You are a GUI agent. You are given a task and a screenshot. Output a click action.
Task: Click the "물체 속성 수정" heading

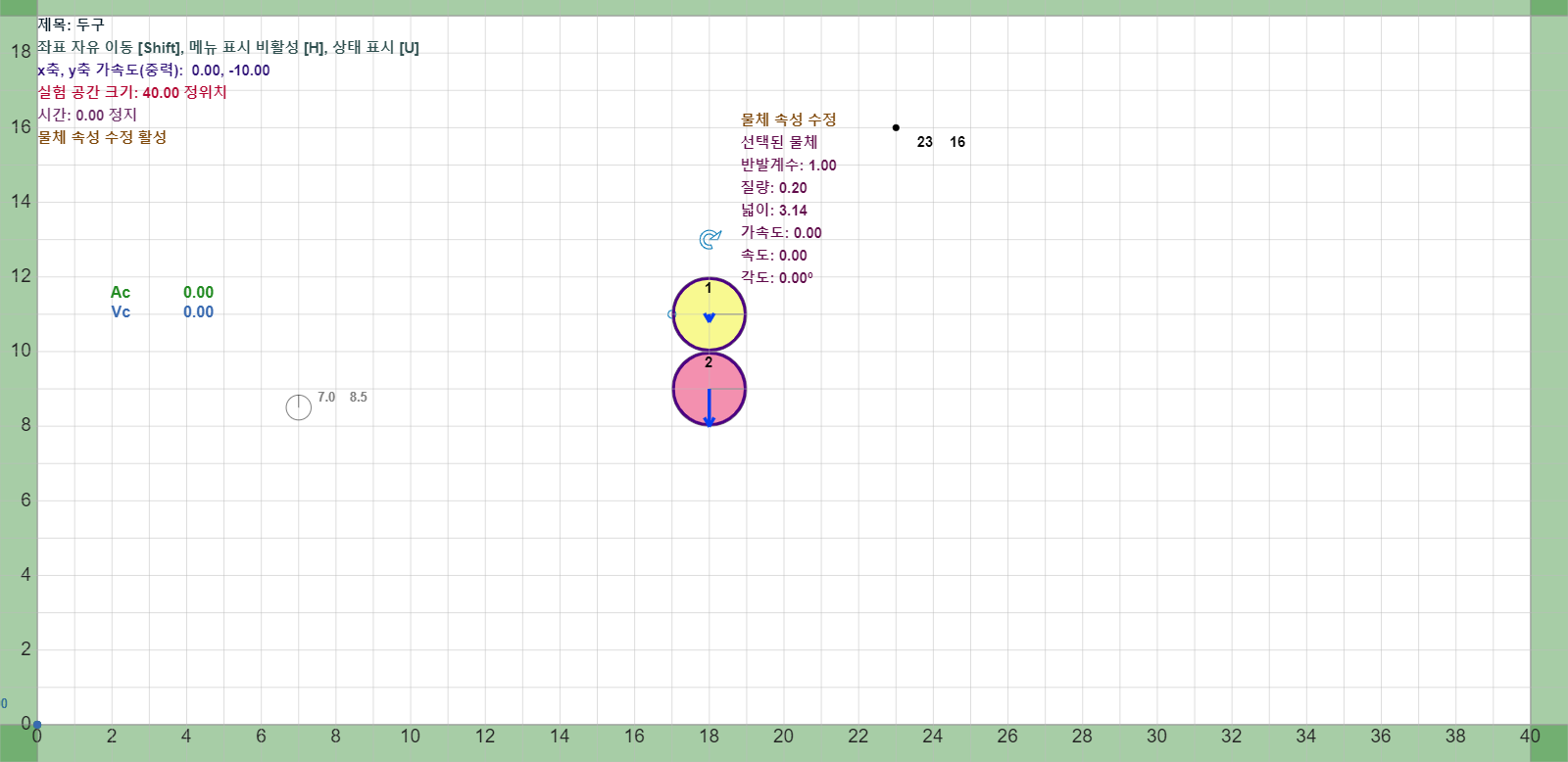pyautogui.click(x=789, y=119)
